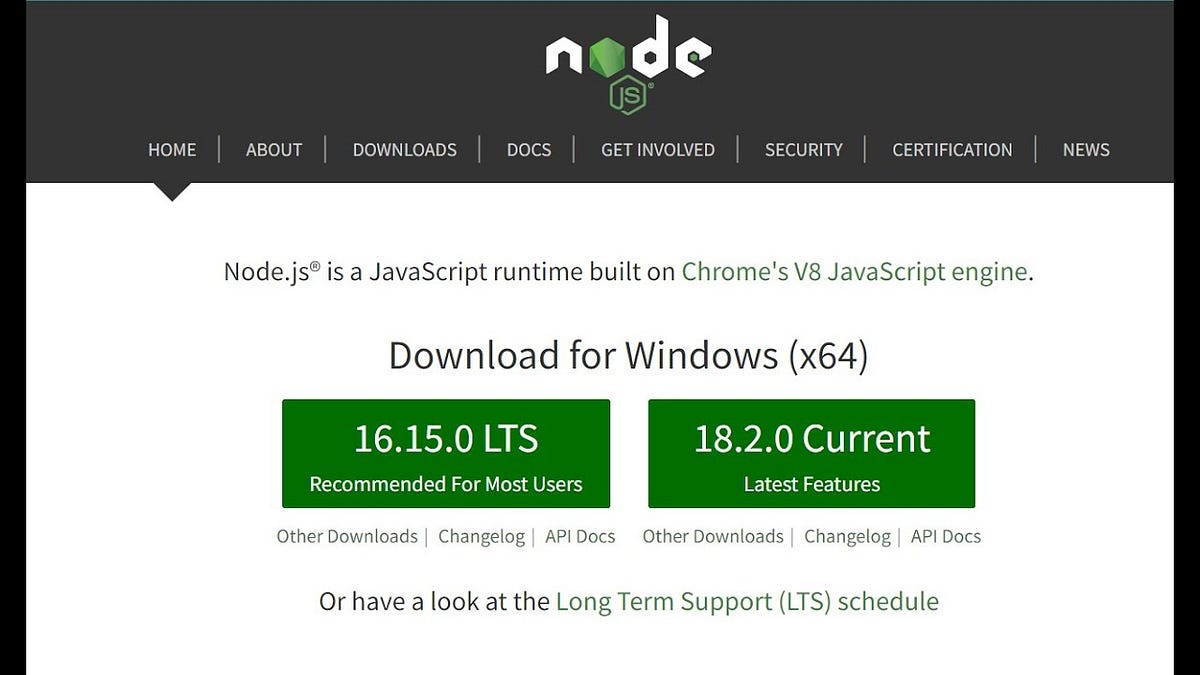Viewport: 1200px width, 675px height.
Task: View the Changelog for 16.15.0 LTS
Action: 481,536
